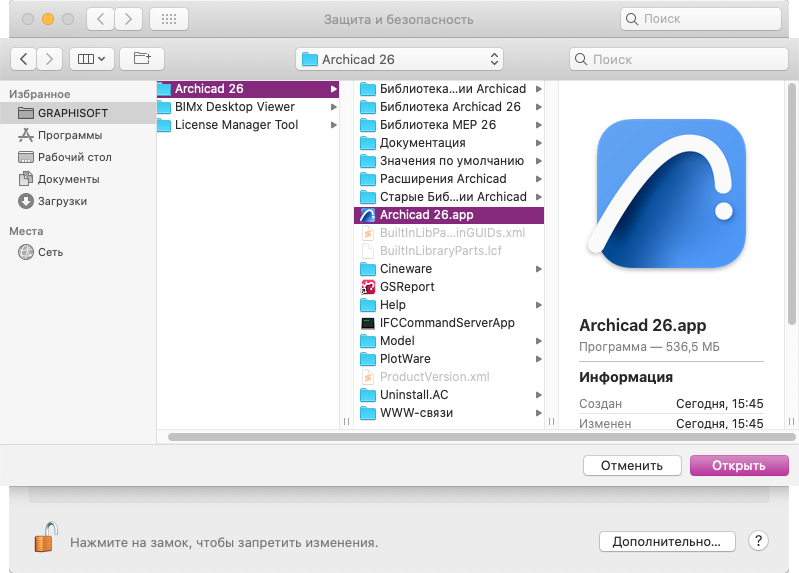Expand the License Manager Tool folder arrow
799x573 pixels.
coord(333,125)
